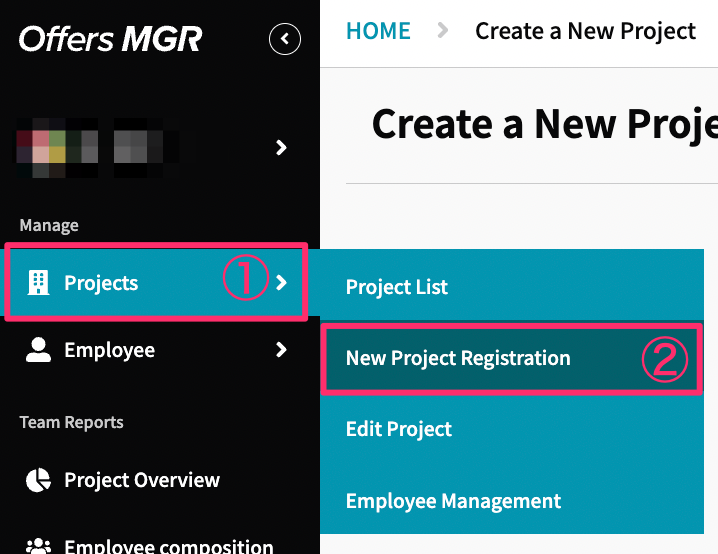Click the Projects building icon
The width and height of the screenshot is (718, 554).
tap(38, 282)
